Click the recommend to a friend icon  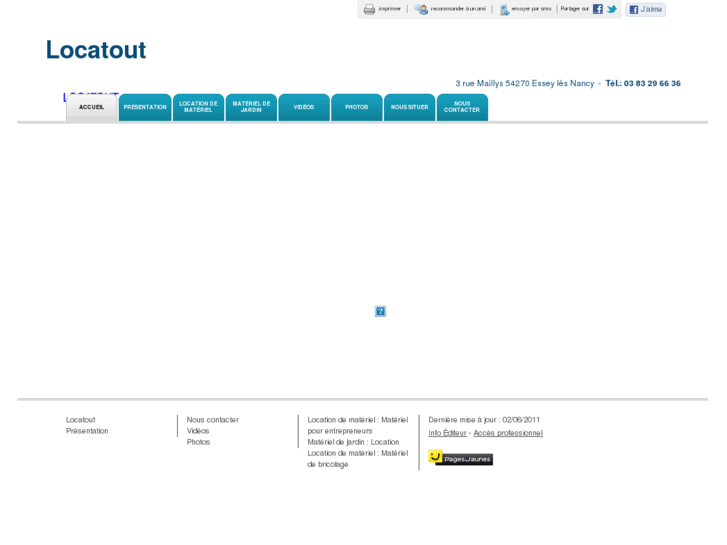[421, 9]
